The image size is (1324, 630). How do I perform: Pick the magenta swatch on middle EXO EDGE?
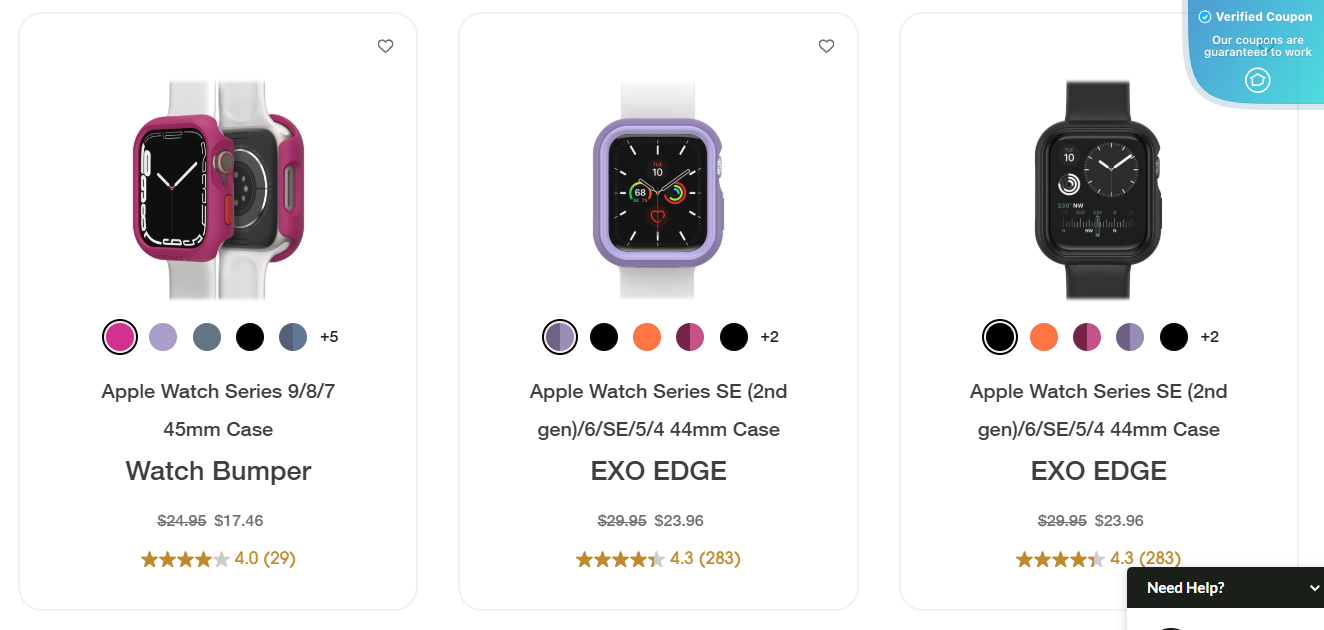pos(690,337)
